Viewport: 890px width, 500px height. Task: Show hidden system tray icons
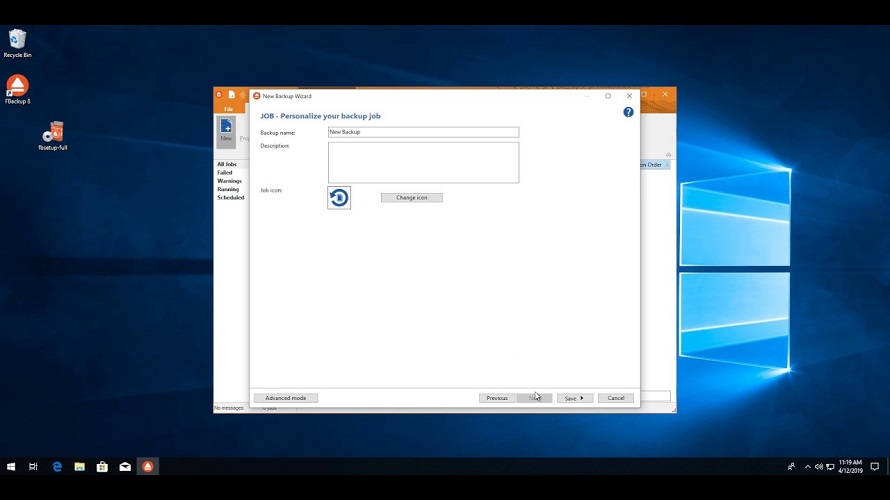[807, 467]
